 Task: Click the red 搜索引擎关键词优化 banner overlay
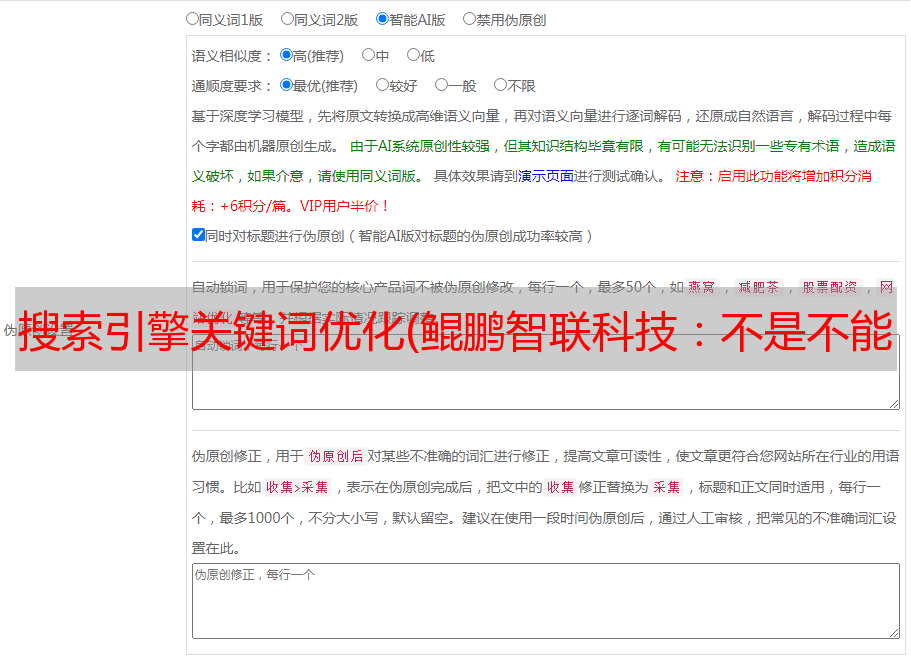pos(455,330)
